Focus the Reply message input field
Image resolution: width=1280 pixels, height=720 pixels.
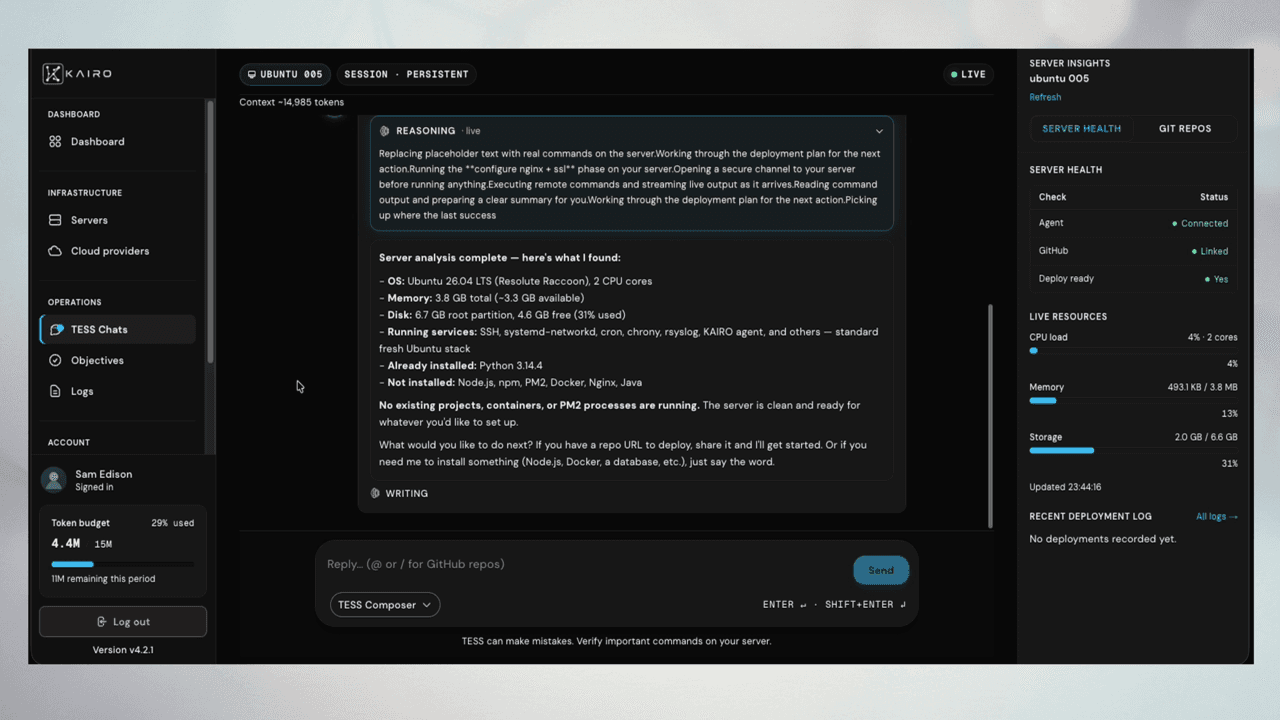[585, 565]
